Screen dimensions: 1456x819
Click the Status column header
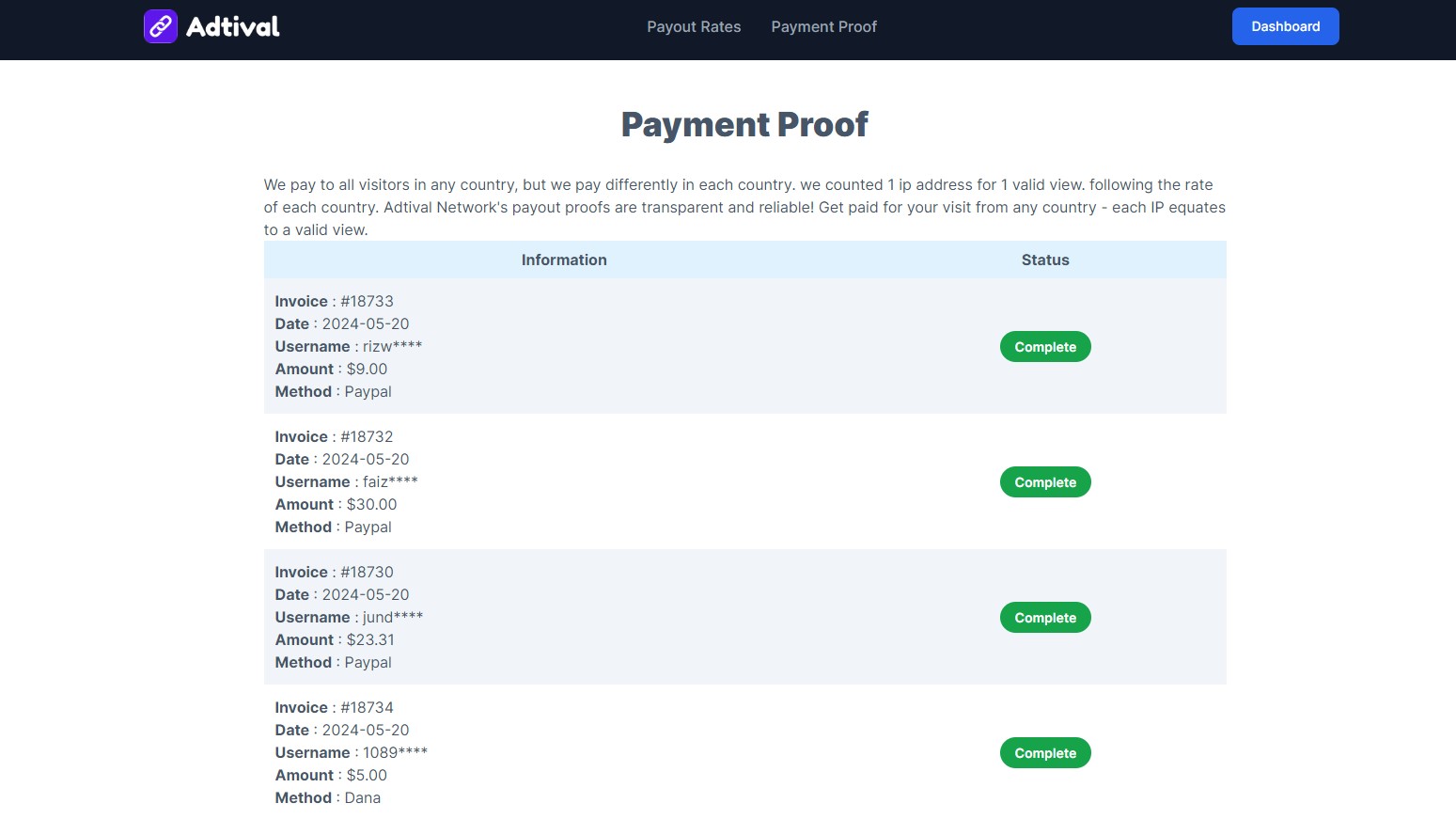coord(1045,260)
